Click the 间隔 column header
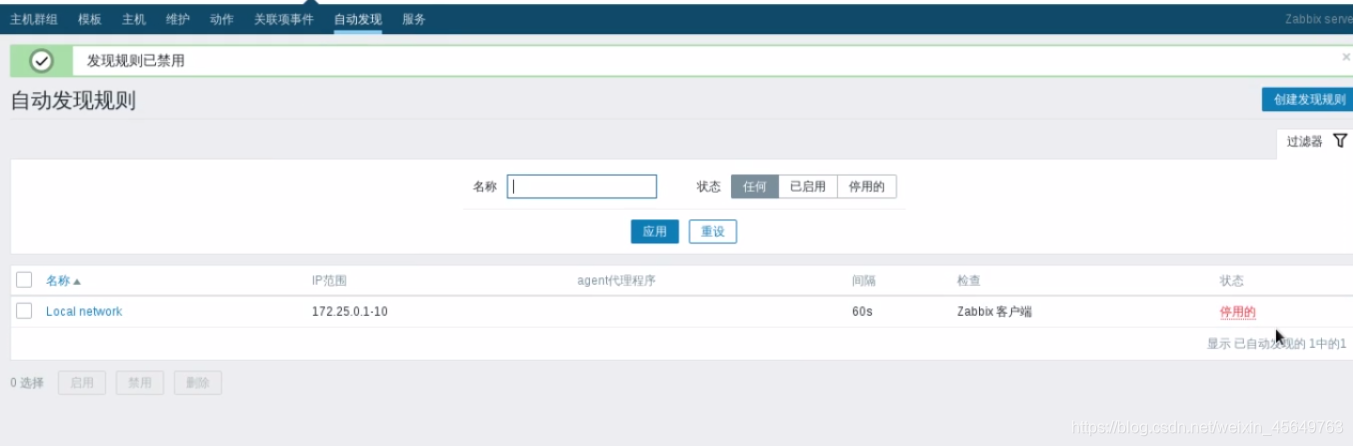Image resolution: width=1353 pixels, height=446 pixels. (864, 281)
